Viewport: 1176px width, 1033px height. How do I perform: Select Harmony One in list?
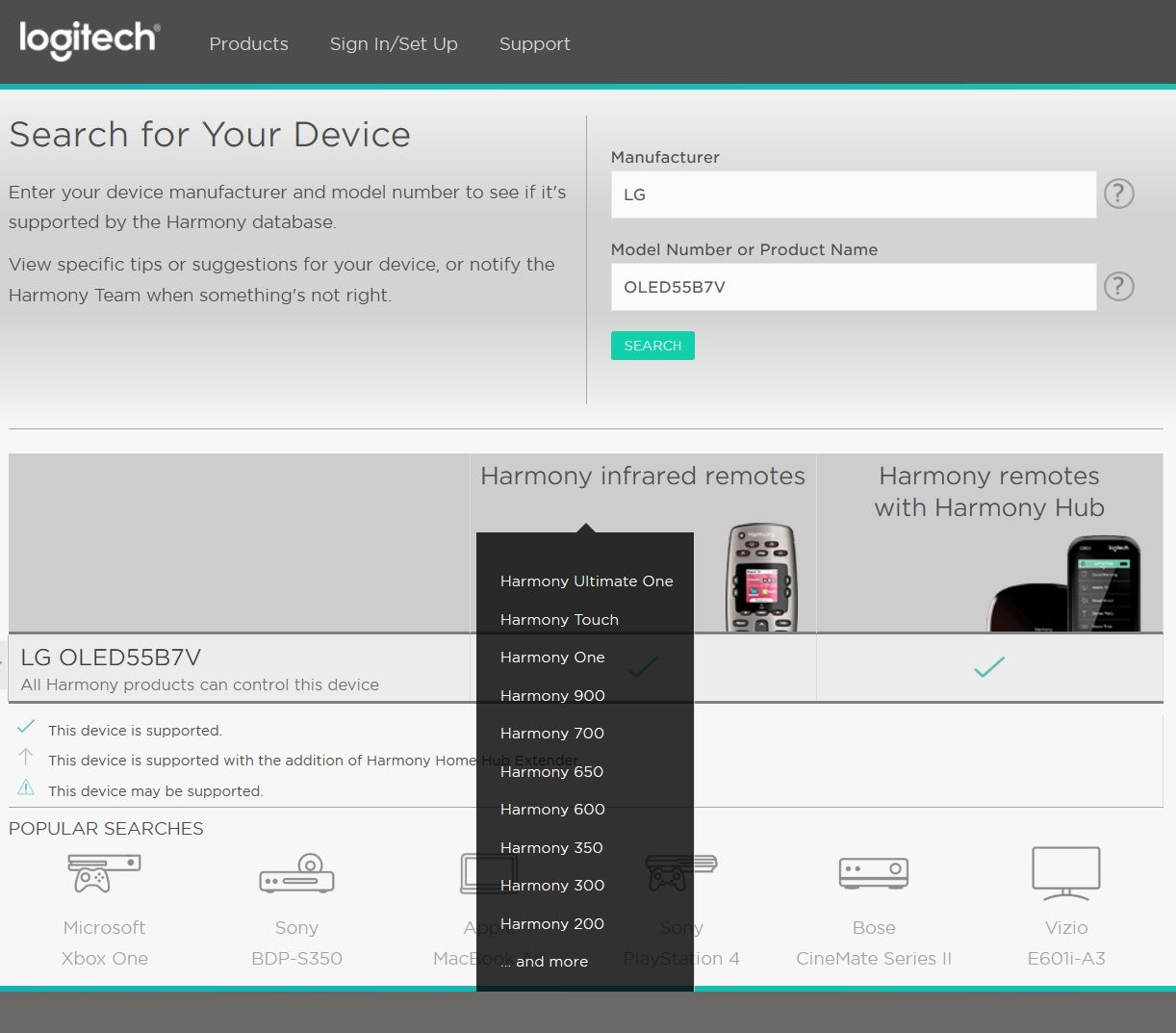[x=552, y=658]
